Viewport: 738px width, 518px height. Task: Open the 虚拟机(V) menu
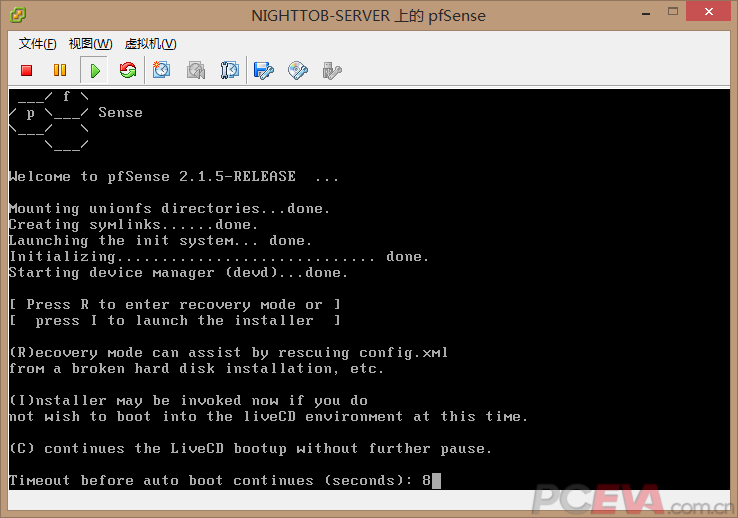pyautogui.click(x=150, y=44)
